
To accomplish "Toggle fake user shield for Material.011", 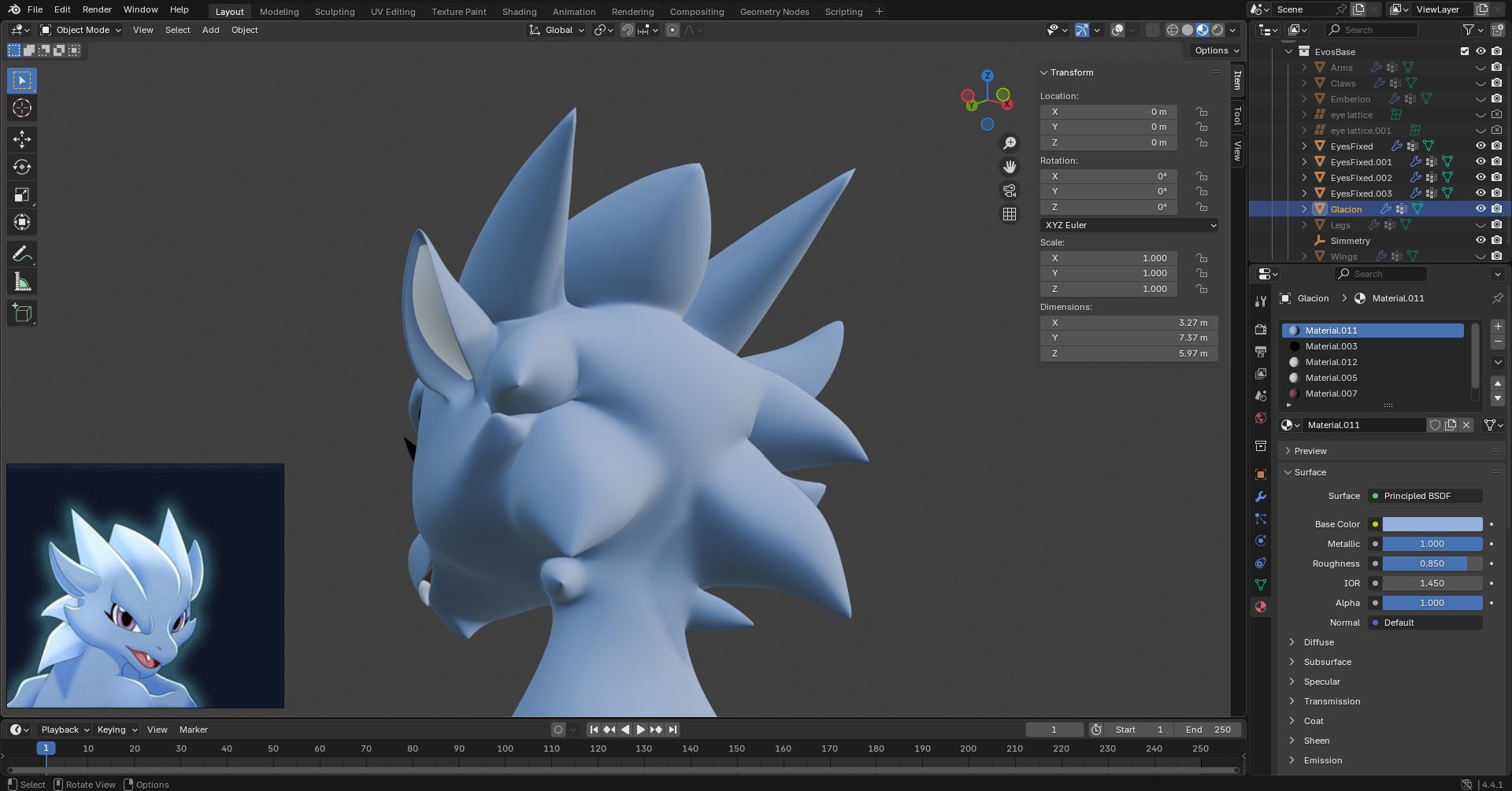I will click(x=1435, y=425).
